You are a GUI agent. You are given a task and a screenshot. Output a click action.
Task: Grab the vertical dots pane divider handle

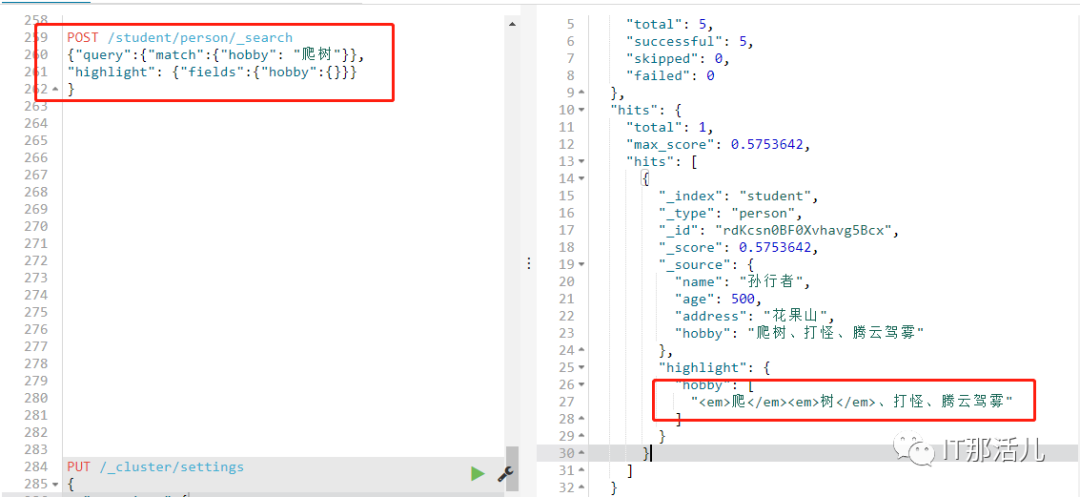pyautogui.click(x=528, y=263)
